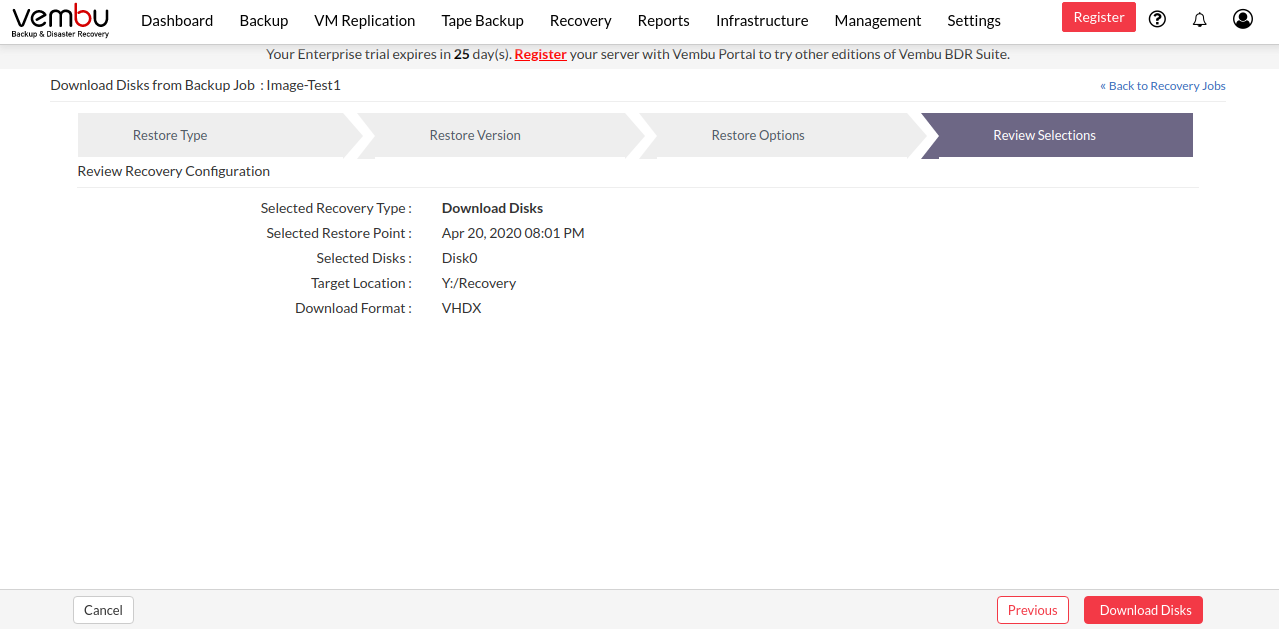Screen dimensions: 1279x634
Task: Open the Backup menu
Action: (264, 20)
